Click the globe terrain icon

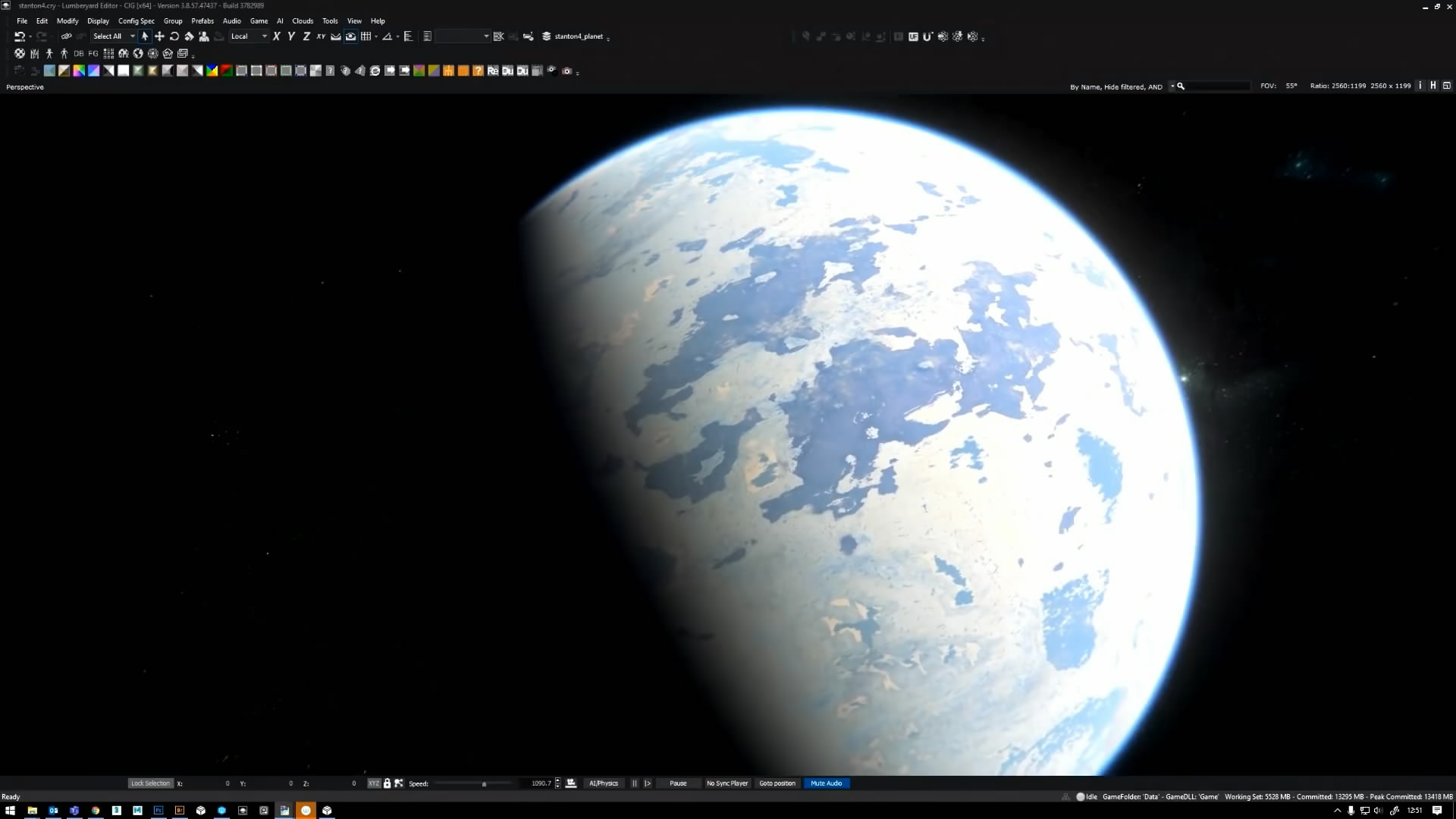138,54
